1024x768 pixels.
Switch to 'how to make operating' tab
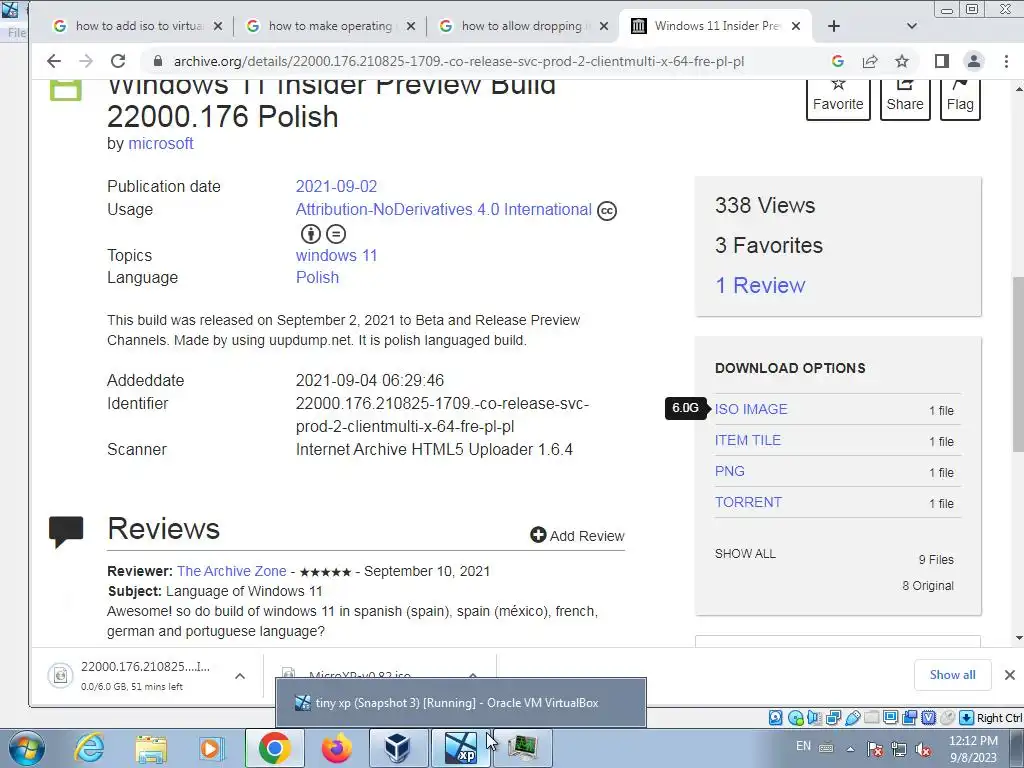(x=330, y=26)
